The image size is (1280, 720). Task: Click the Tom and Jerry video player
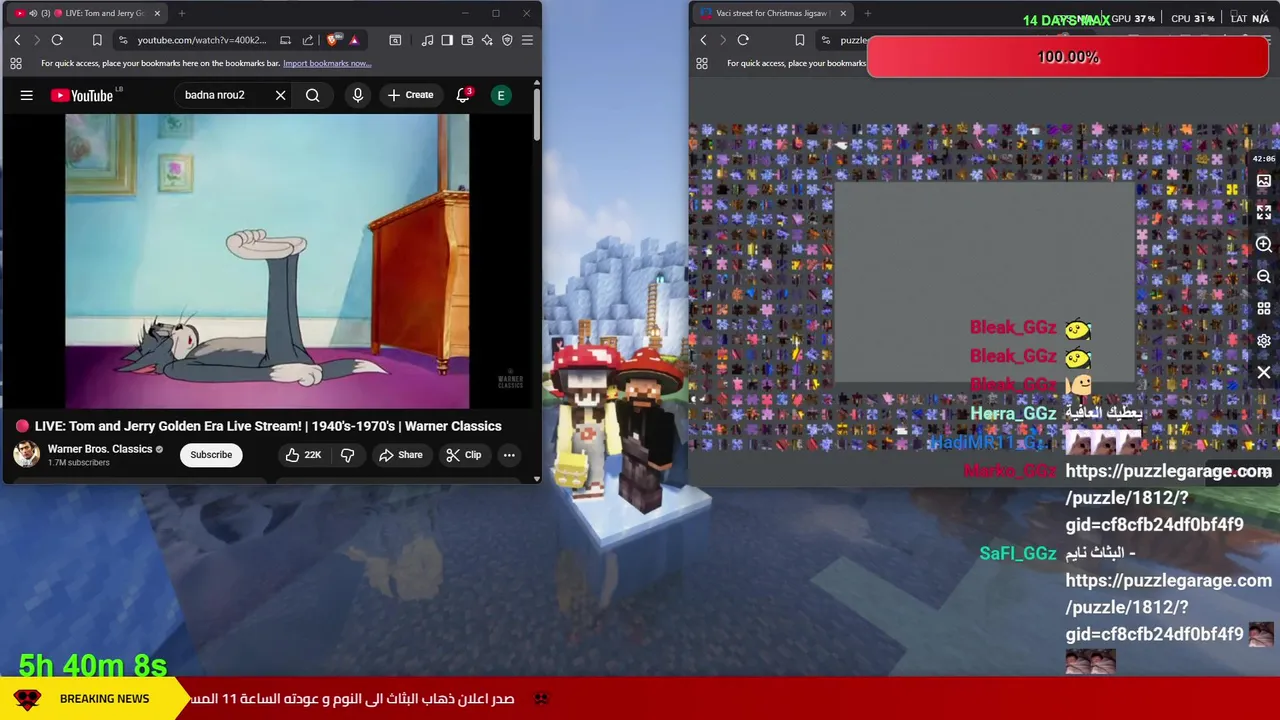267,262
